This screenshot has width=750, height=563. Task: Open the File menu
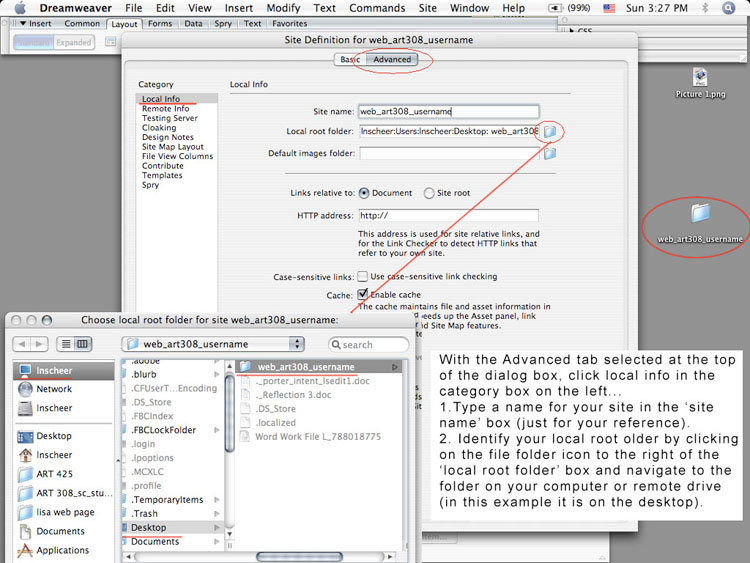(x=133, y=8)
